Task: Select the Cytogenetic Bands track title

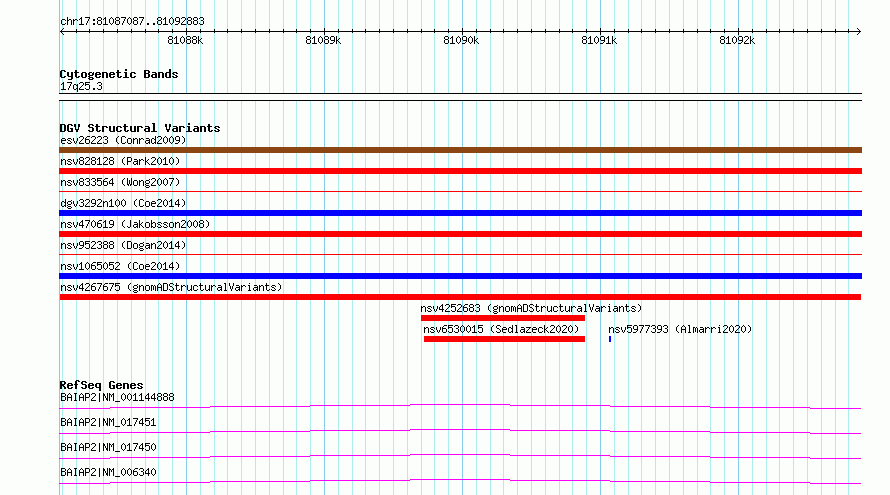Action: point(119,74)
